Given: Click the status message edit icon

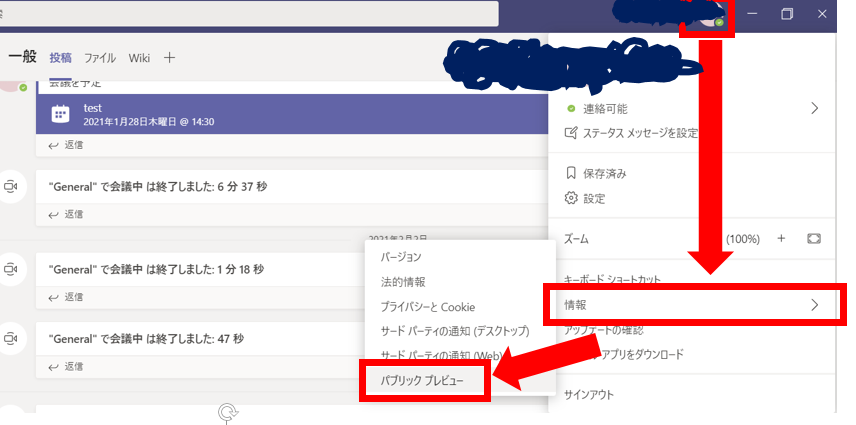Looking at the screenshot, I should (x=570, y=133).
